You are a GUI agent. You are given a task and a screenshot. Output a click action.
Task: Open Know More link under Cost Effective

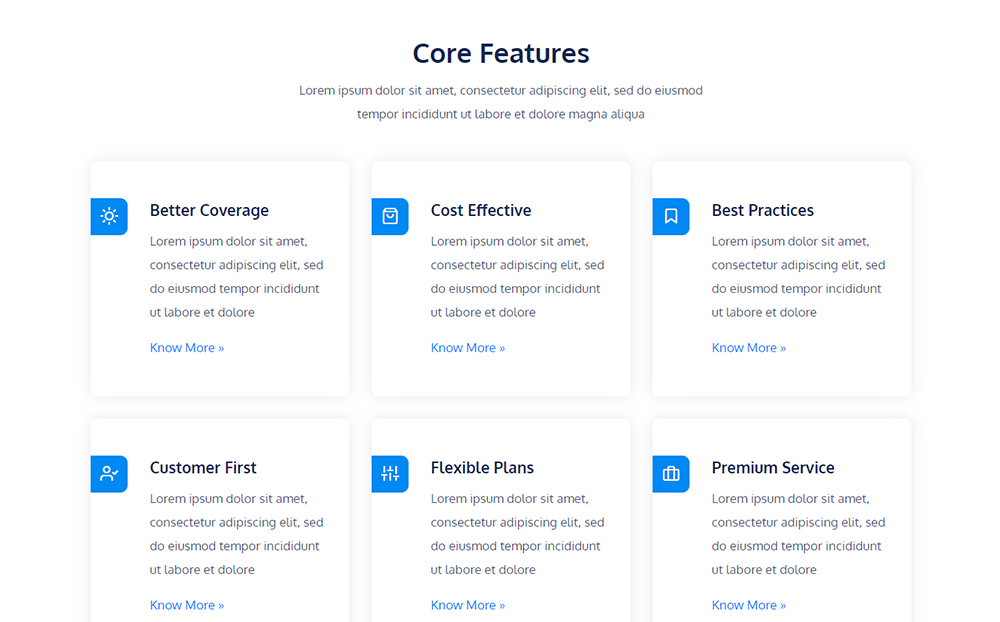(467, 348)
